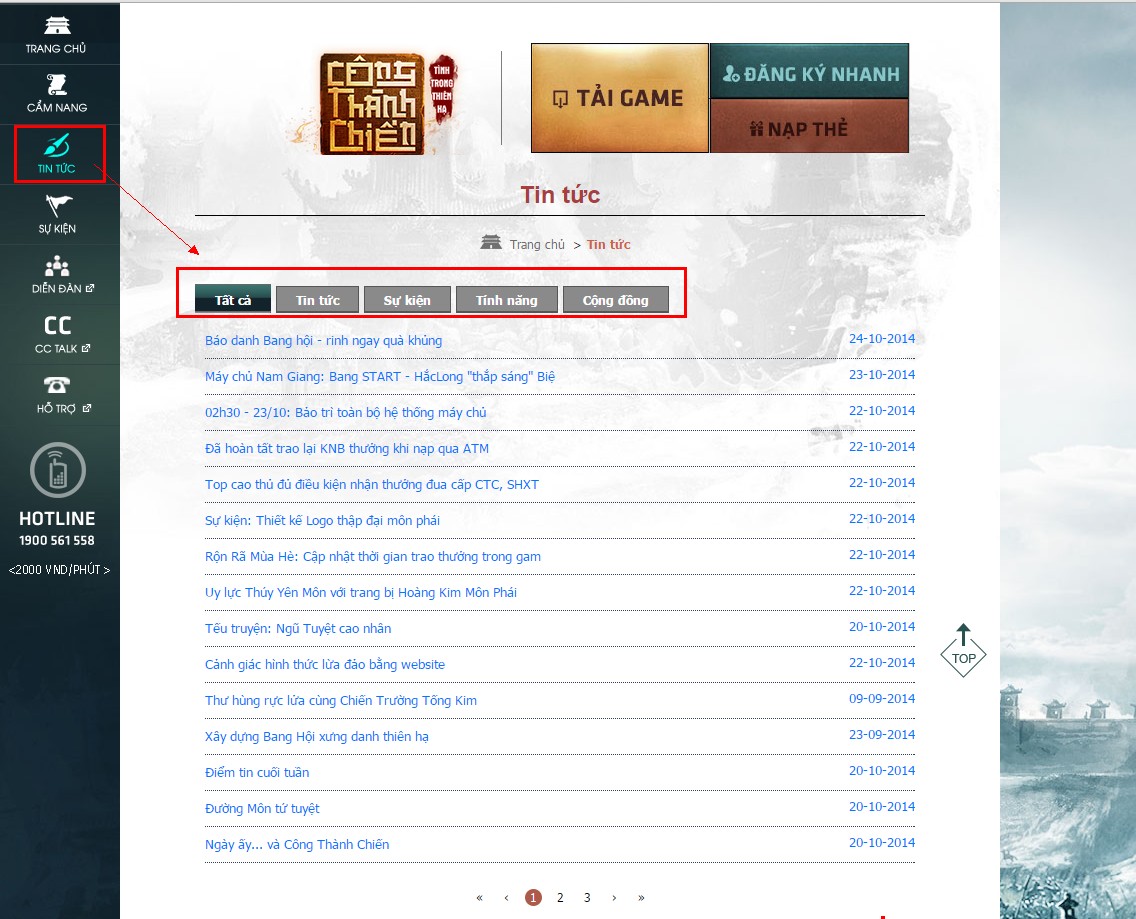The image size is (1136, 919).
Task: Go to the Trang chủ breadcrumb link
Action: click(537, 245)
